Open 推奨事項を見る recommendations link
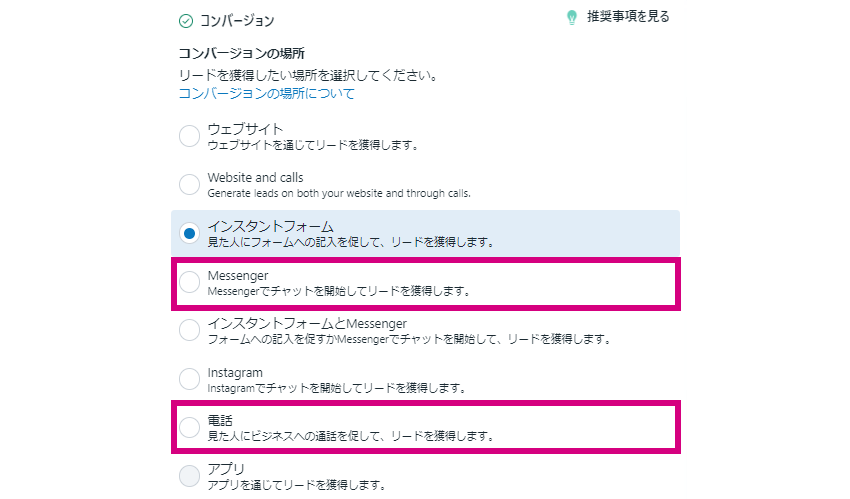The width and height of the screenshot is (850, 499). (628, 17)
